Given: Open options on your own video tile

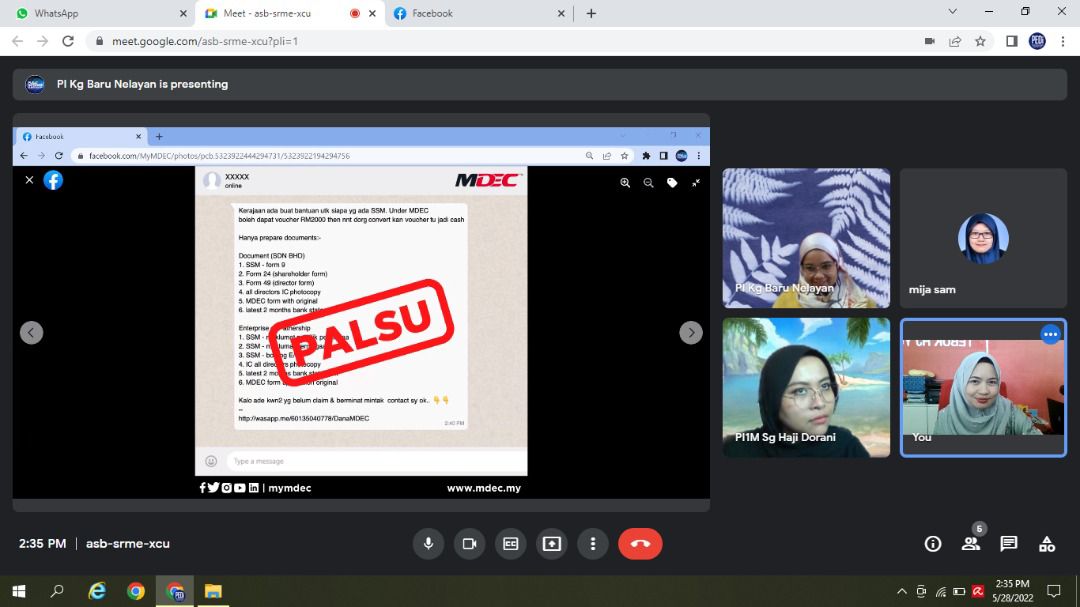Looking at the screenshot, I should click(1050, 335).
